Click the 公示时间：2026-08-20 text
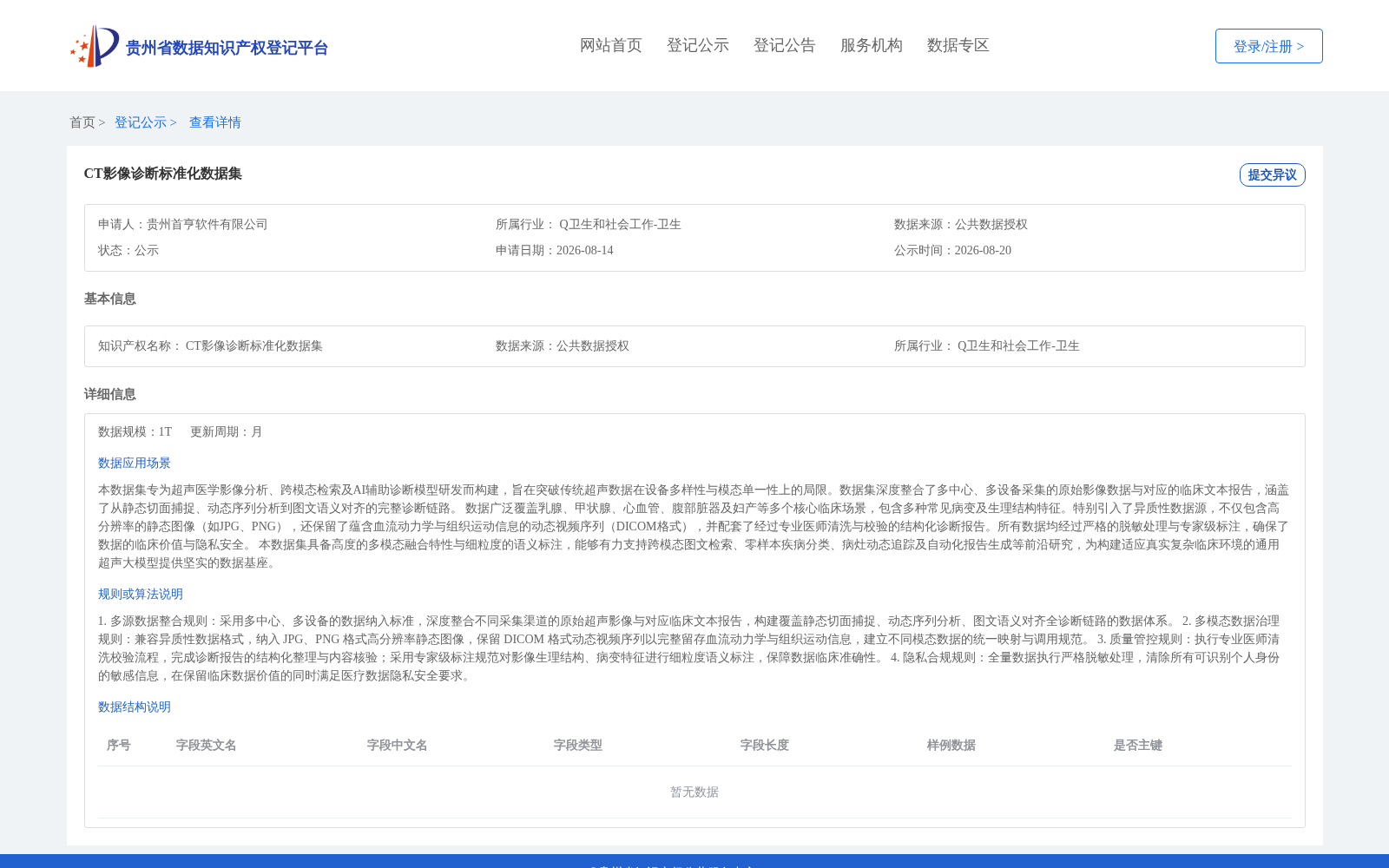Viewport: 1389px width, 868px height. pos(952,251)
